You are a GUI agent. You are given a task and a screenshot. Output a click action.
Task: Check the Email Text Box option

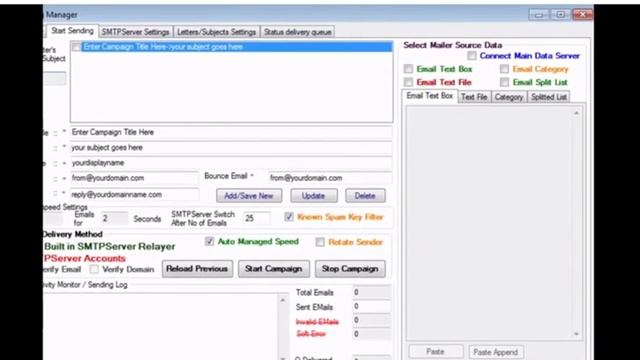coord(408,69)
